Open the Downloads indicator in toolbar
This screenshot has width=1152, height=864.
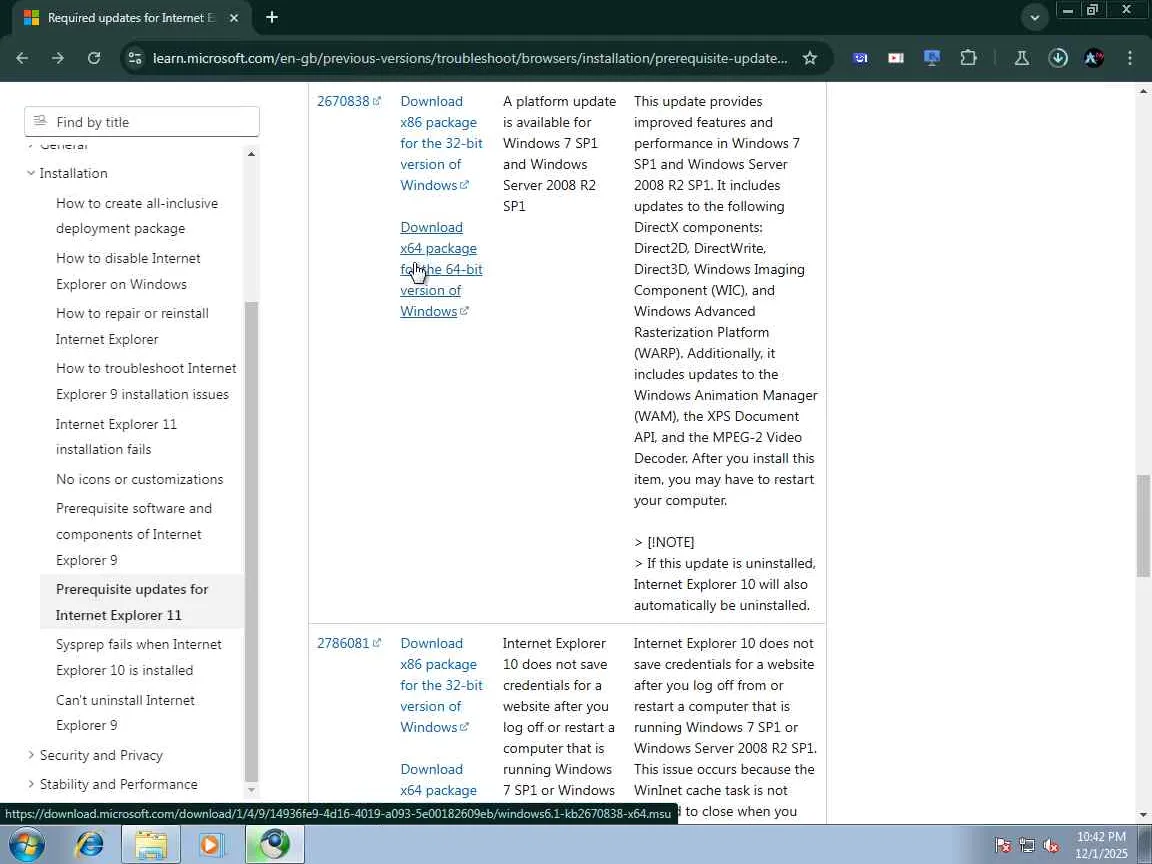pos(1058,58)
